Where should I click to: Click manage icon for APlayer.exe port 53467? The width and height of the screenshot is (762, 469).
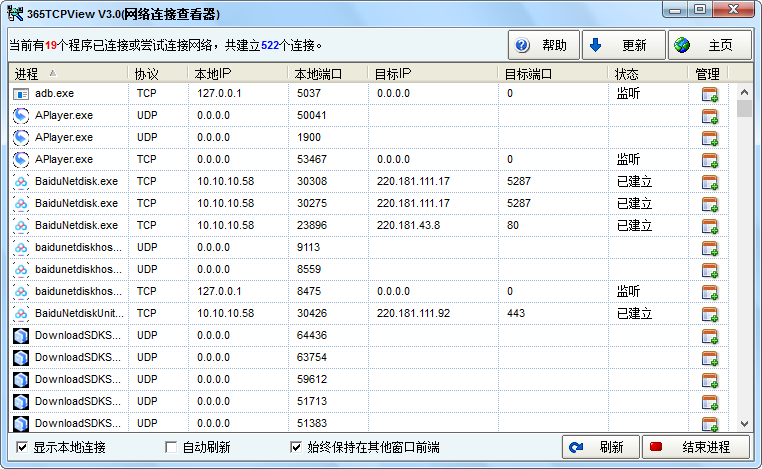point(710,160)
